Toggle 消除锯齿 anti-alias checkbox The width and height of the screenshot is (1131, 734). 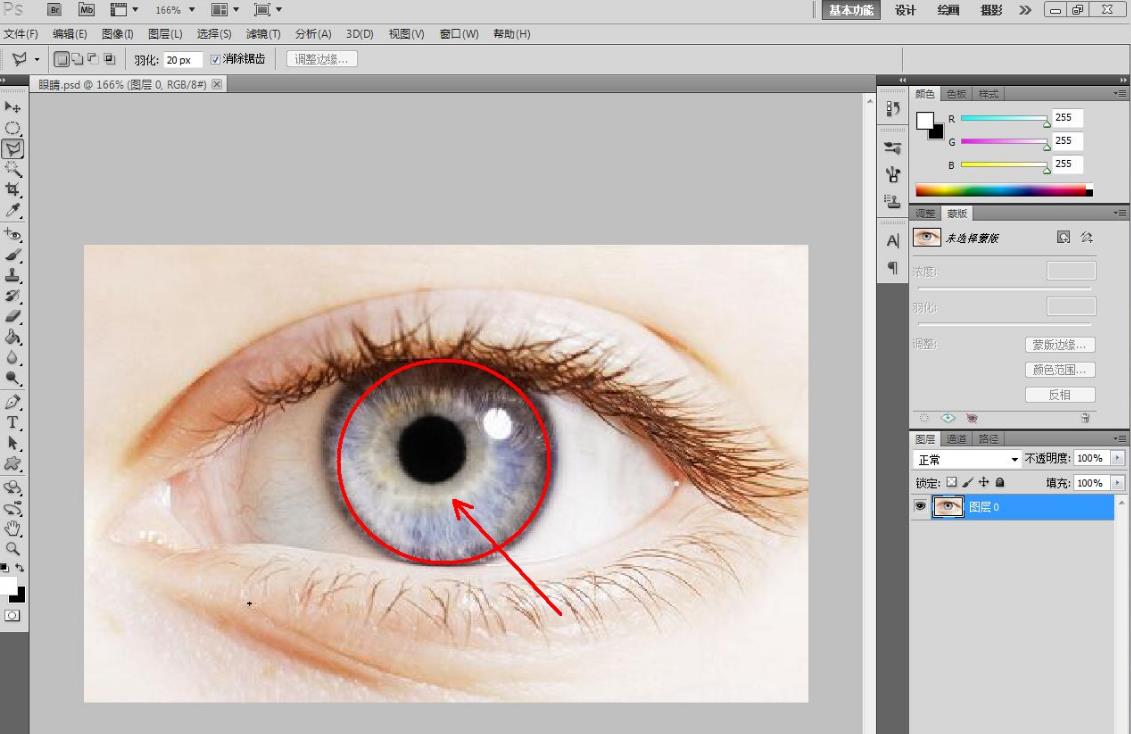[215, 59]
